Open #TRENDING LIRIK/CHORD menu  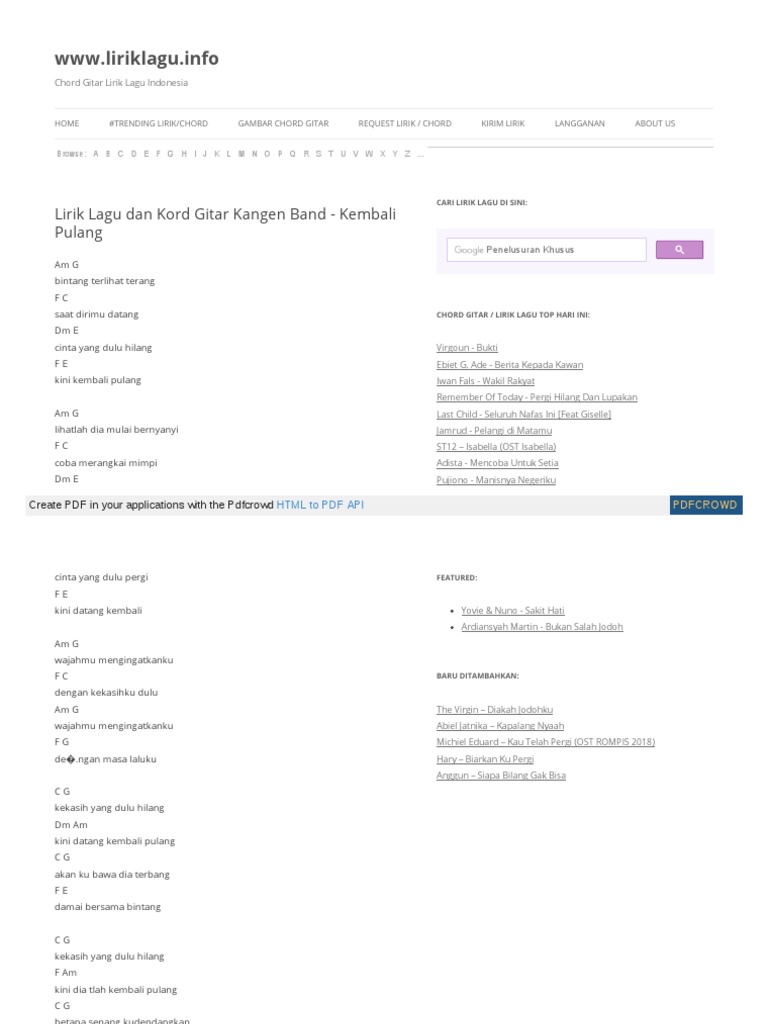[158, 124]
